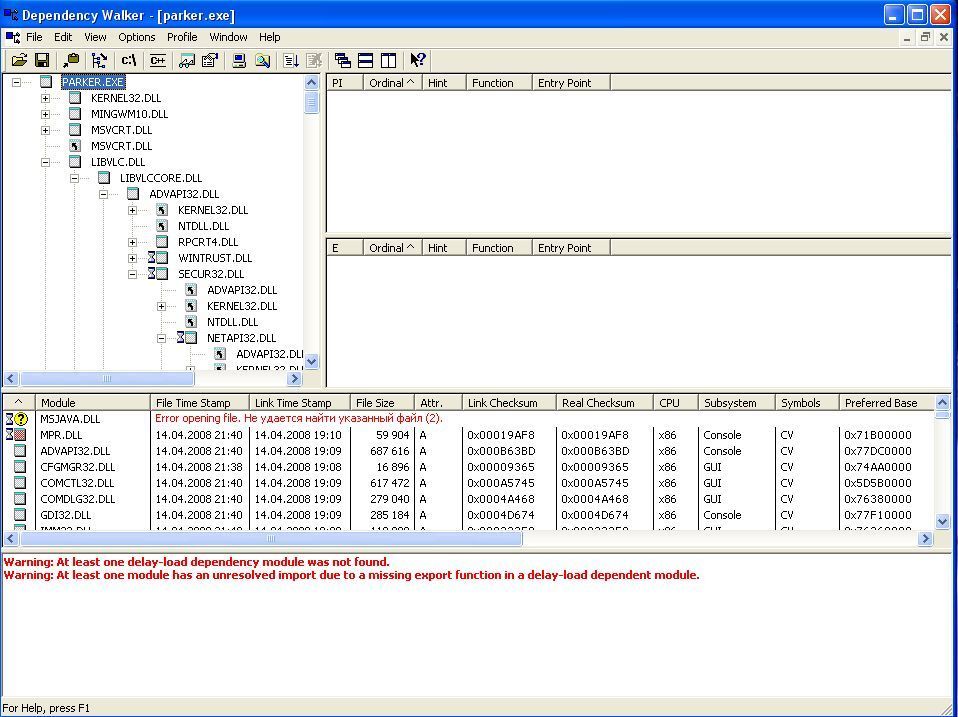Click the Cascade windows toolbar icon
The image size is (958, 717).
click(x=343, y=61)
